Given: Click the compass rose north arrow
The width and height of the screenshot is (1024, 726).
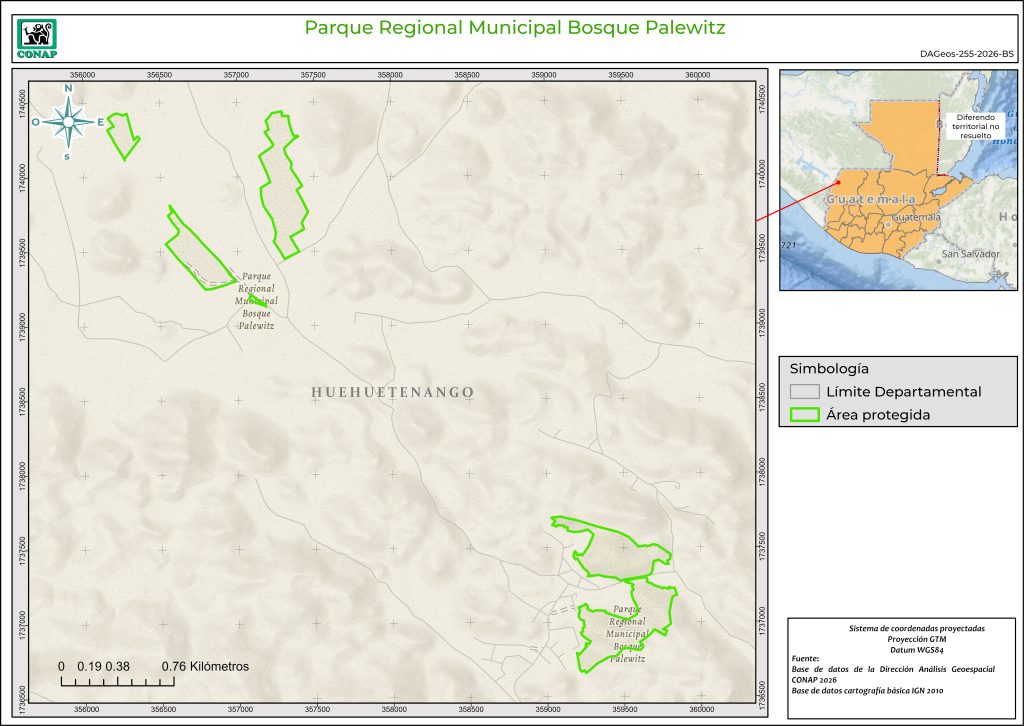Looking at the screenshot, I should click(68, 123).
